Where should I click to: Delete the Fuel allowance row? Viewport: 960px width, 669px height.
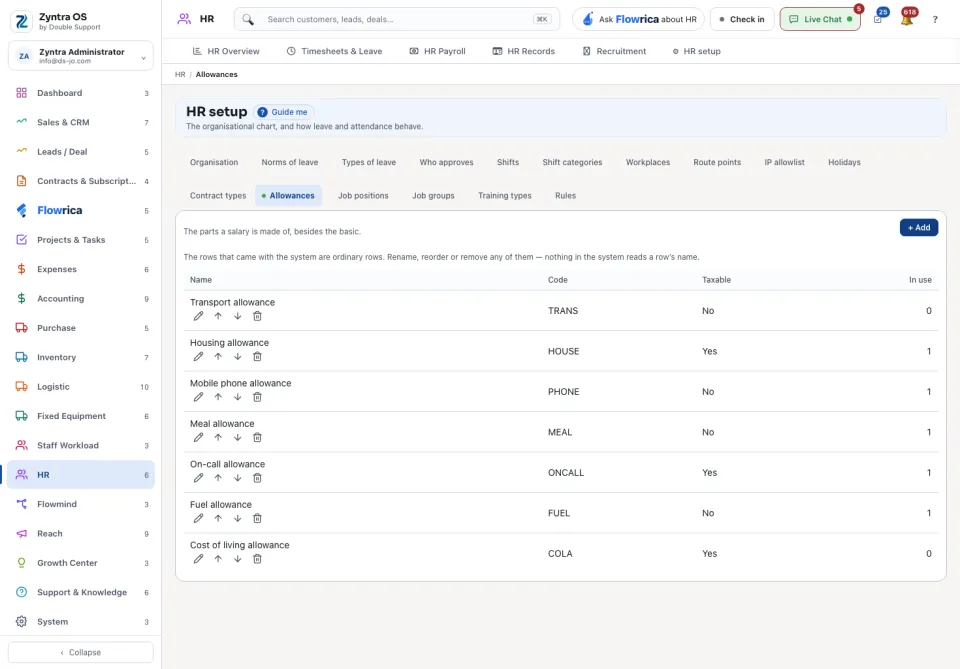tap(257, 518)
